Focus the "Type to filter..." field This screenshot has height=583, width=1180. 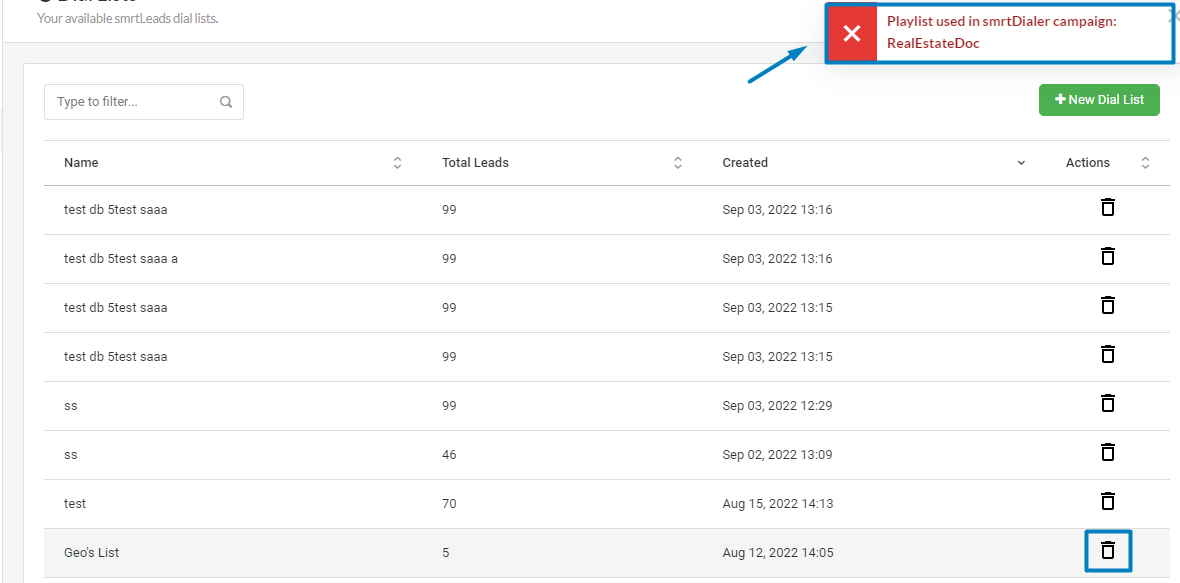[x=135, y=102]
